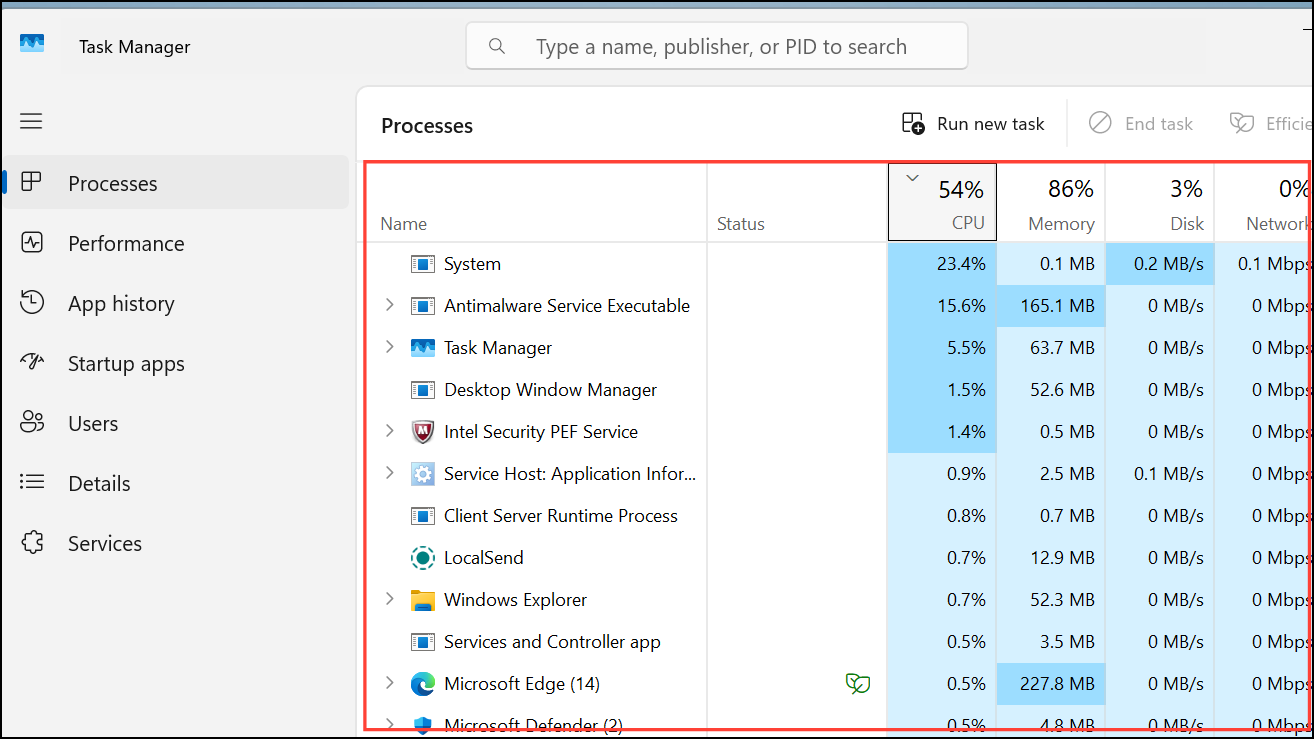Click the App history clock icon
Screen dimensions: 1314x739
[x=31, y=302]
